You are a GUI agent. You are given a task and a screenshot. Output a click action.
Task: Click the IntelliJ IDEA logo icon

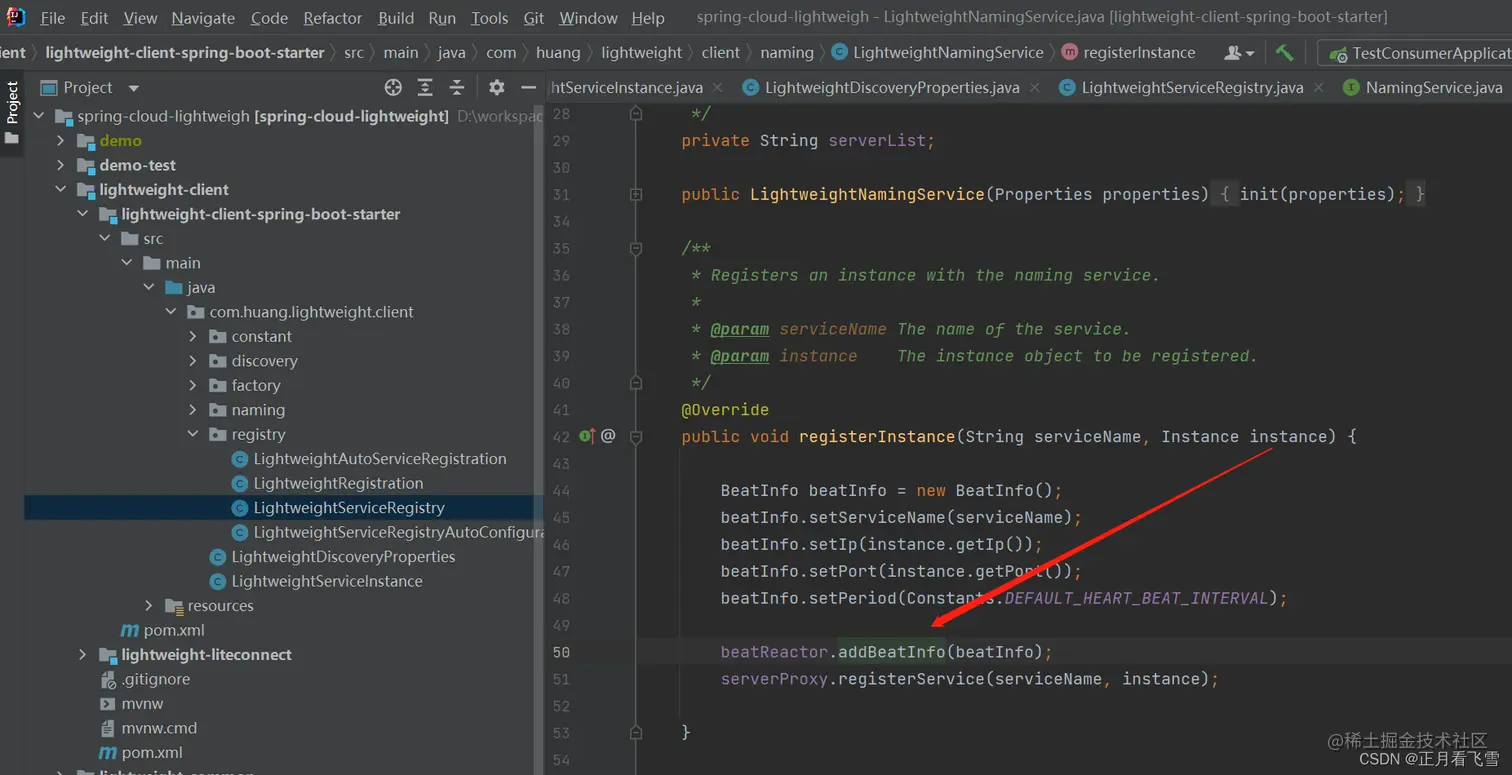[x=15, y=17]
